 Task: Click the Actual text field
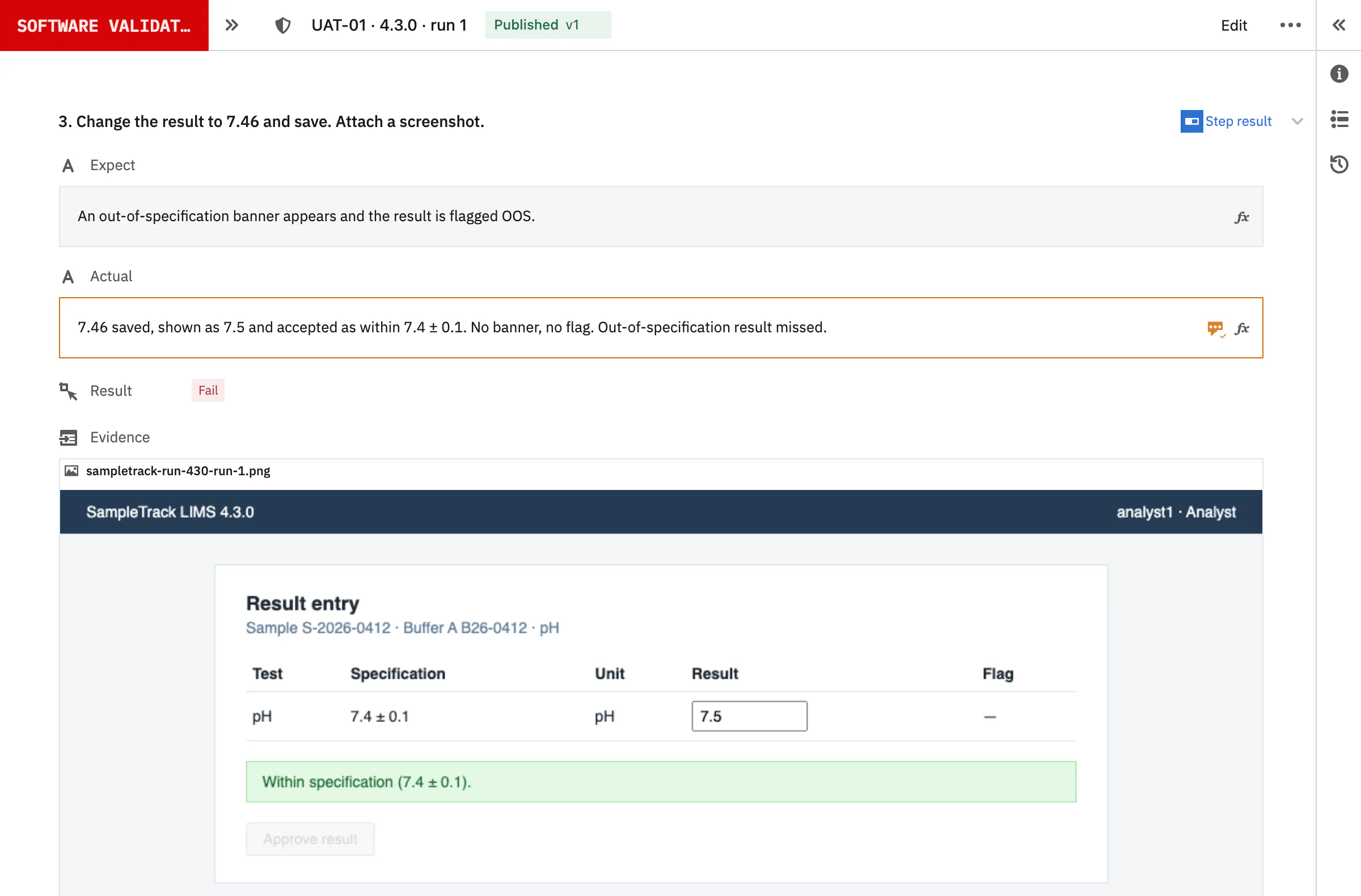(x=661, y=328)
